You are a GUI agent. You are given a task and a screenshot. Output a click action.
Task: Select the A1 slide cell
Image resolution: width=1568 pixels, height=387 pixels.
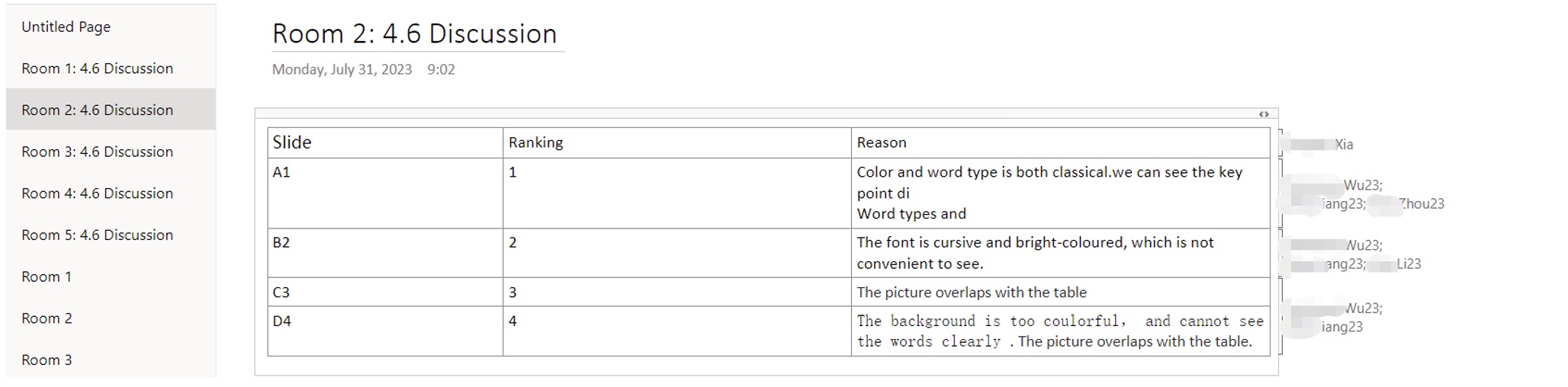coord(385,193)
